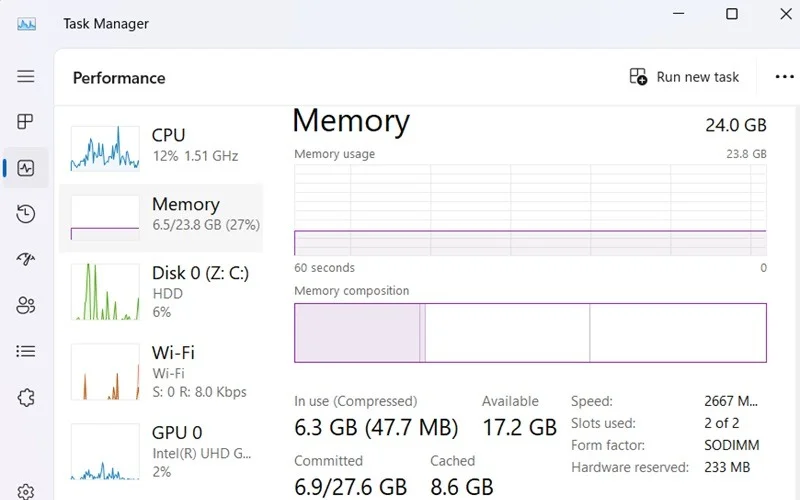The height and width of the screenshot is (500, 800).
Task: Click the Intel(R) UHD G... GPU name
Action: 202,453
